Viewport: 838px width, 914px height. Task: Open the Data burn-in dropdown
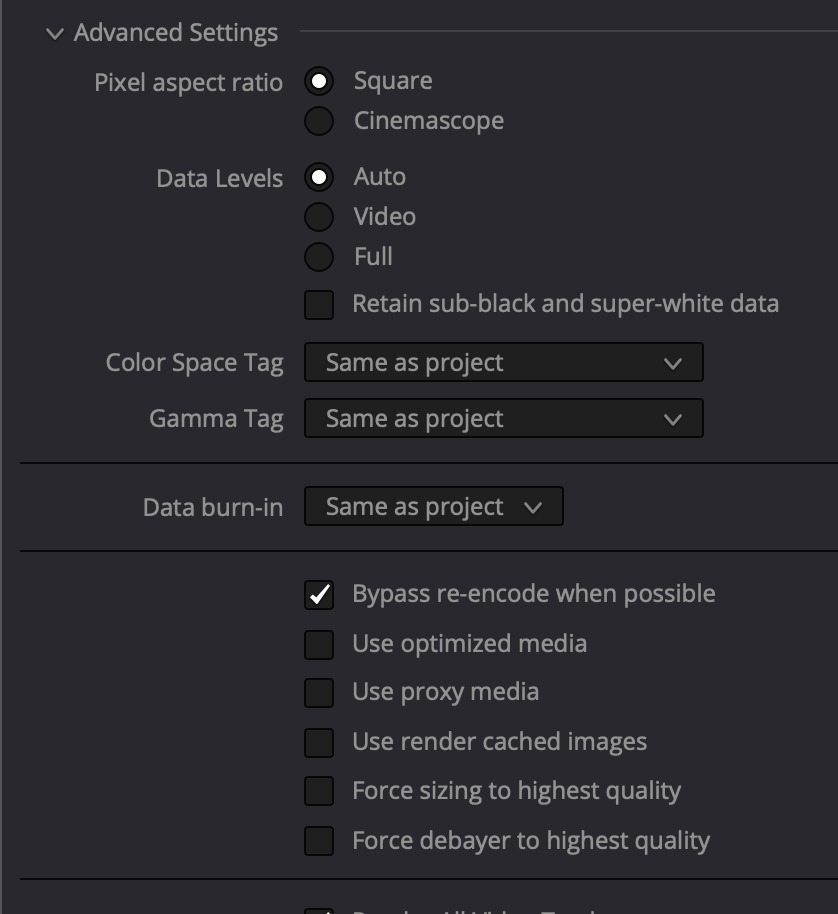[x=434, y=507]
